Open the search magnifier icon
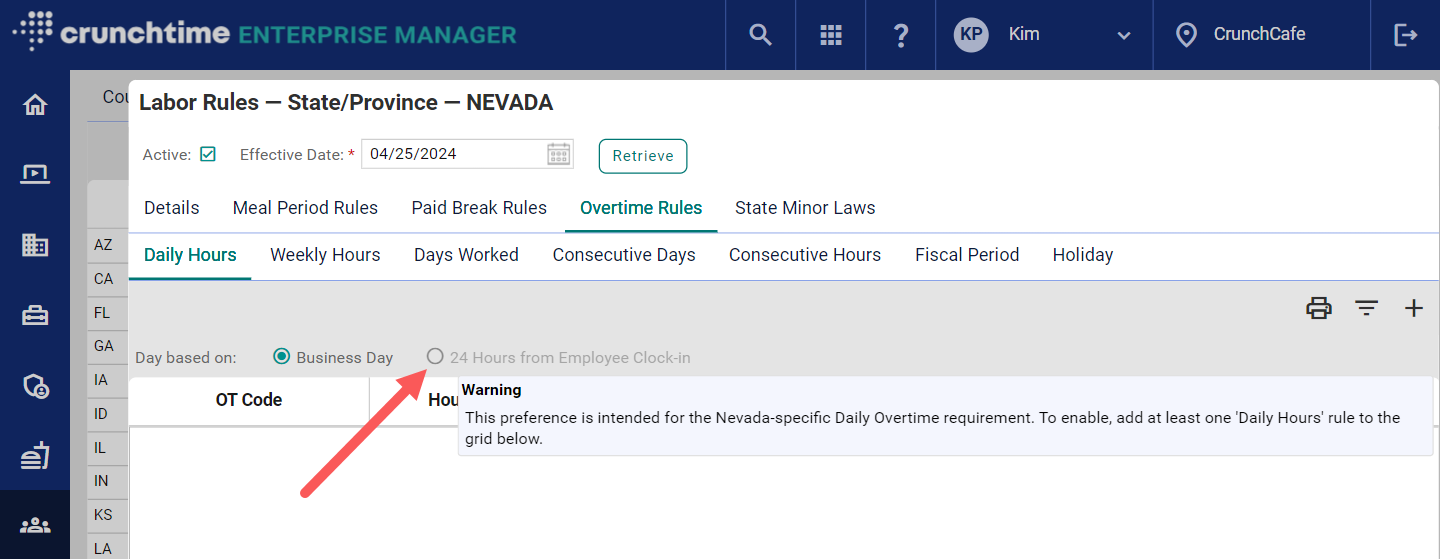Viewport: 1440px width, 559px height. click(x=760, y=35)
